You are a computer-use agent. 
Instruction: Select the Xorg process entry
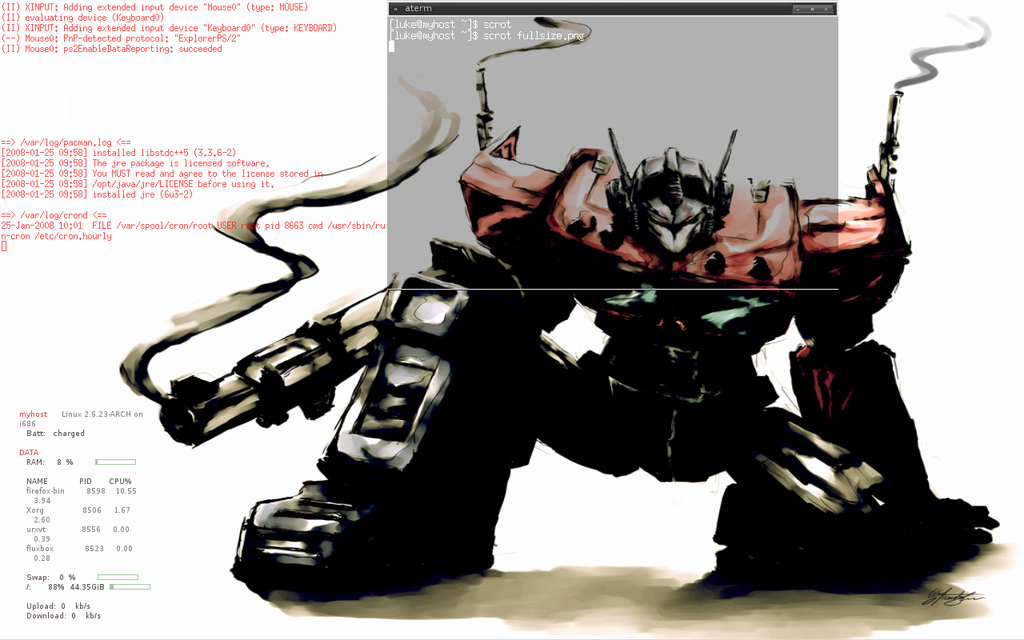35,510
